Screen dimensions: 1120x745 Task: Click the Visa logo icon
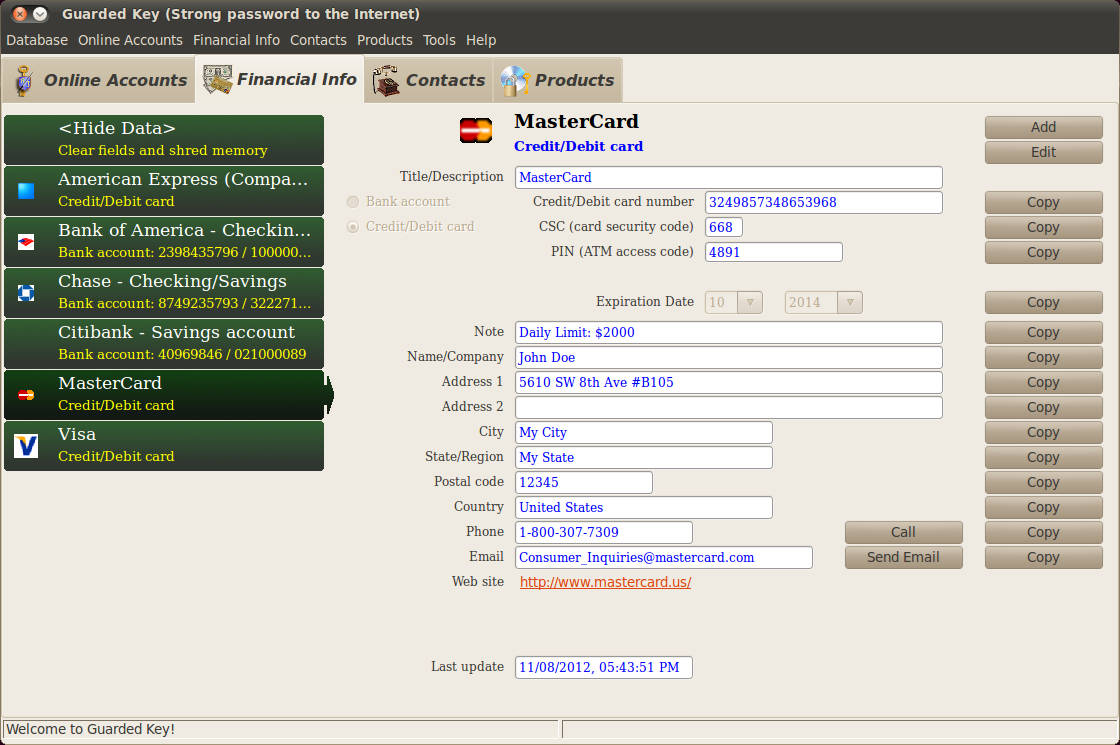[x=26, y=446]
